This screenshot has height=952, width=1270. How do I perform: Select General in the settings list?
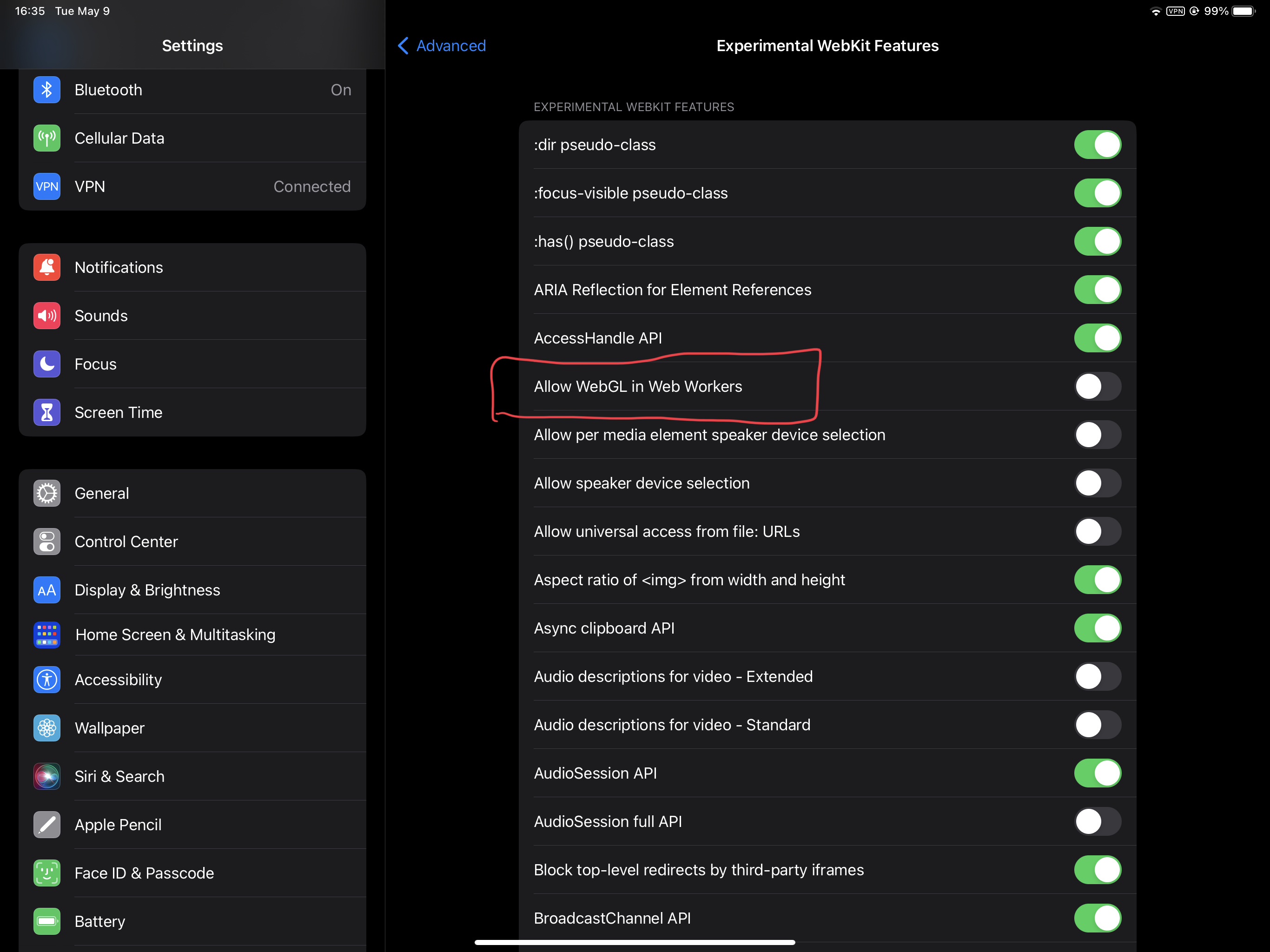[x=192, y=493]
